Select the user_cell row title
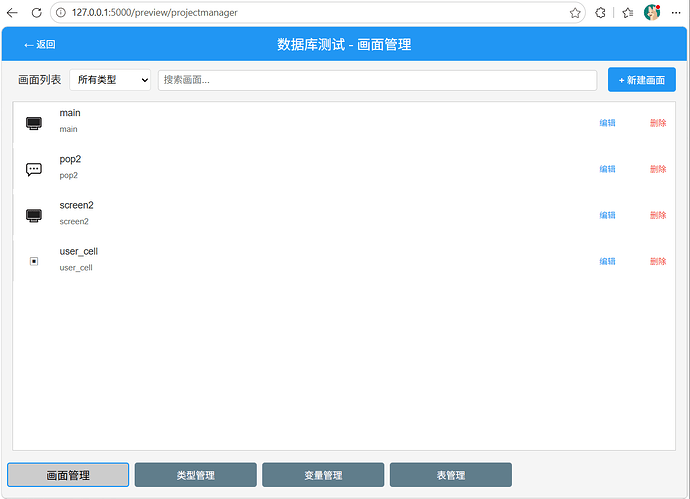The width and height of the screenshot is (690, 499). tap(79, 252)
